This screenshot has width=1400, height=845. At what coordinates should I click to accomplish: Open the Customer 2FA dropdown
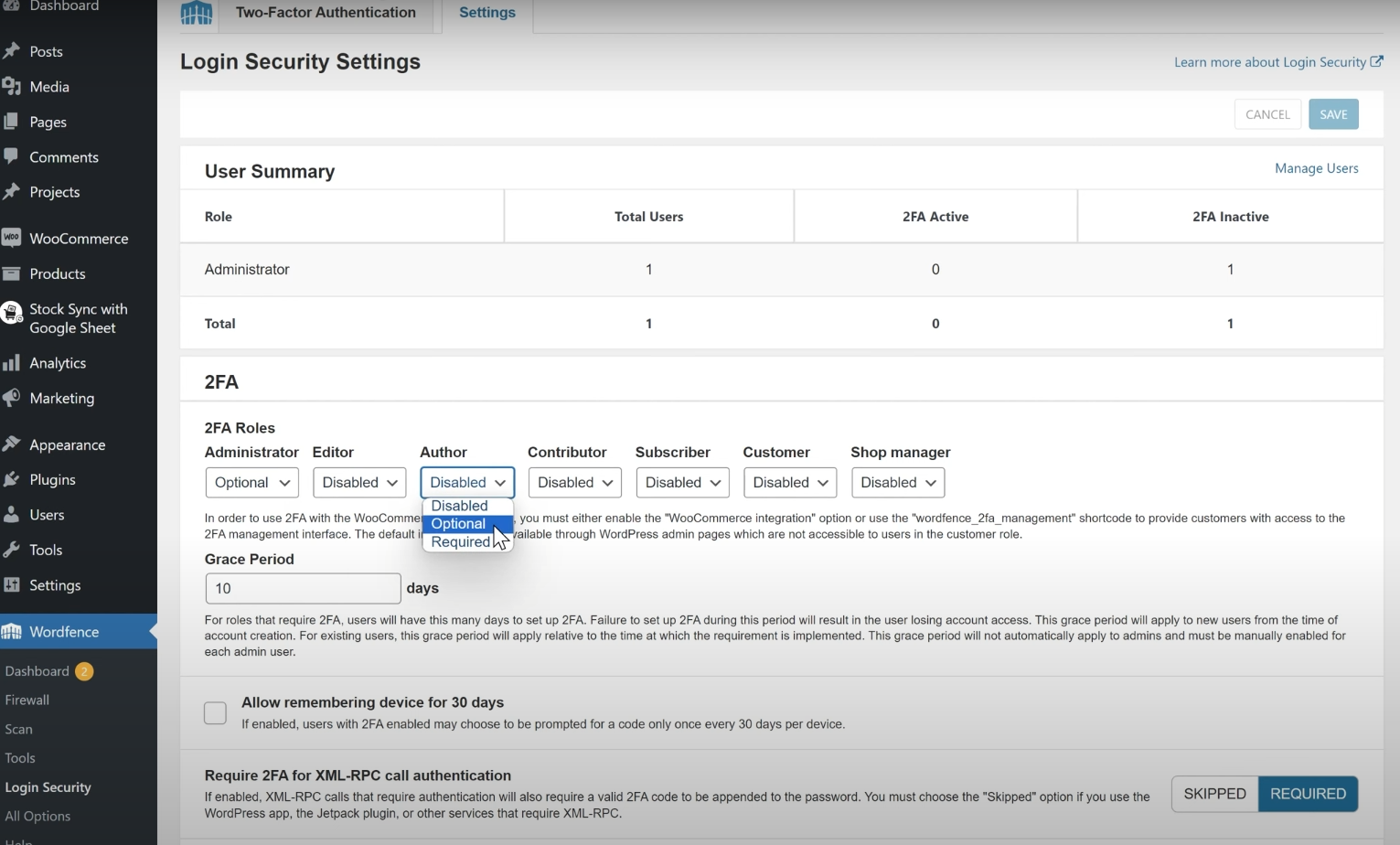coord(789,482)
